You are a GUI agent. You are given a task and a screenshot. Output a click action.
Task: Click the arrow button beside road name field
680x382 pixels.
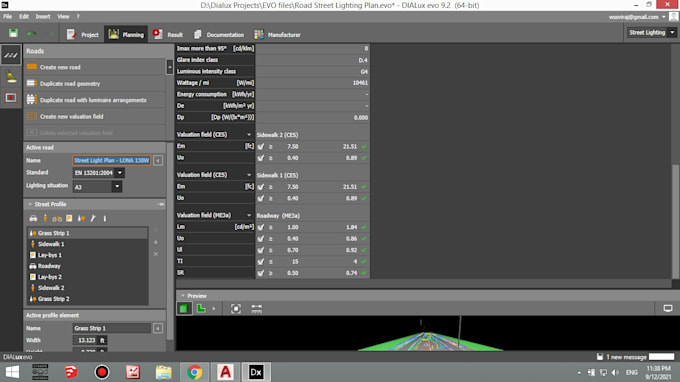tap(158, 160)
